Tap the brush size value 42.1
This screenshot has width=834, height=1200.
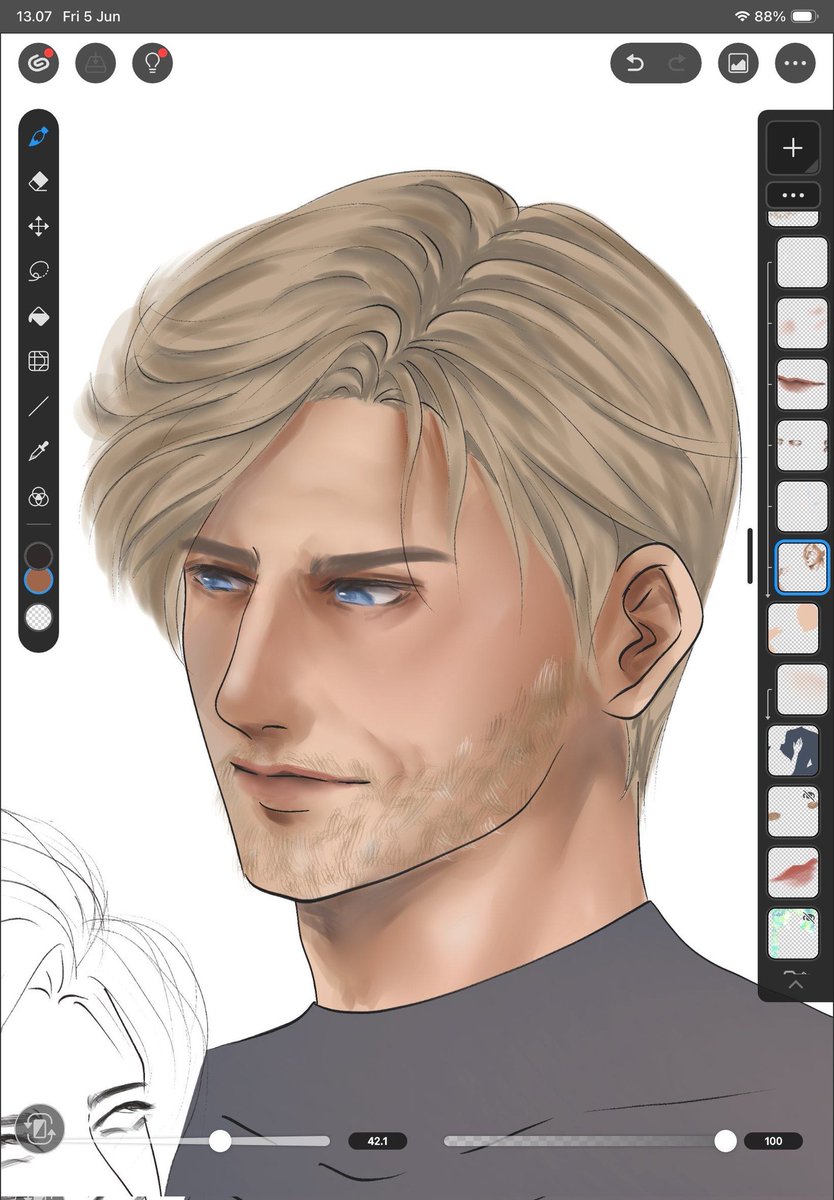[x=377, y=1141]
